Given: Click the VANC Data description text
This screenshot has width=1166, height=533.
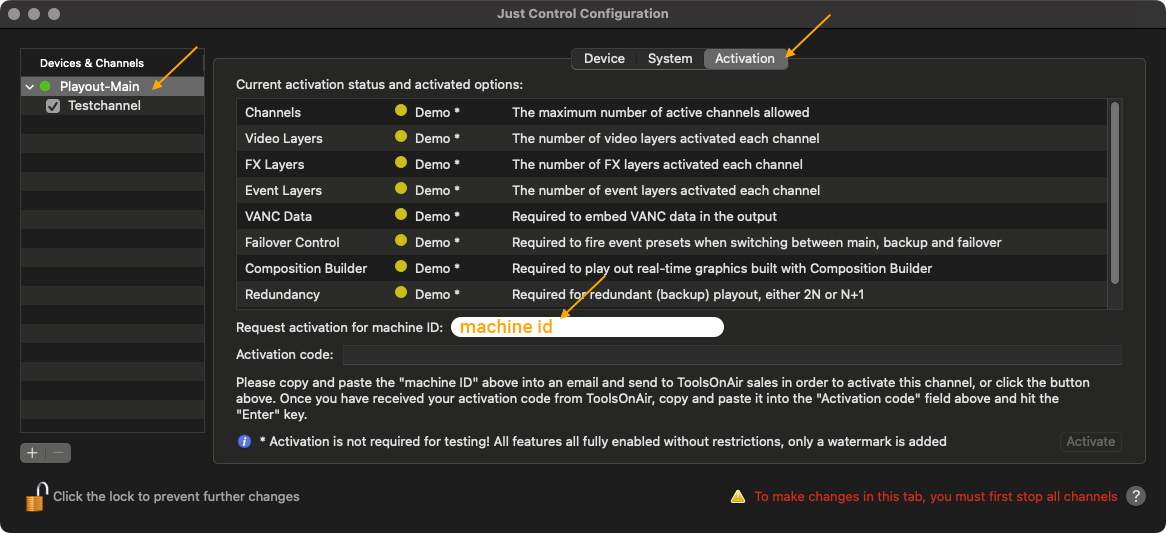Looking at the screenshot, I should [644, 216].
